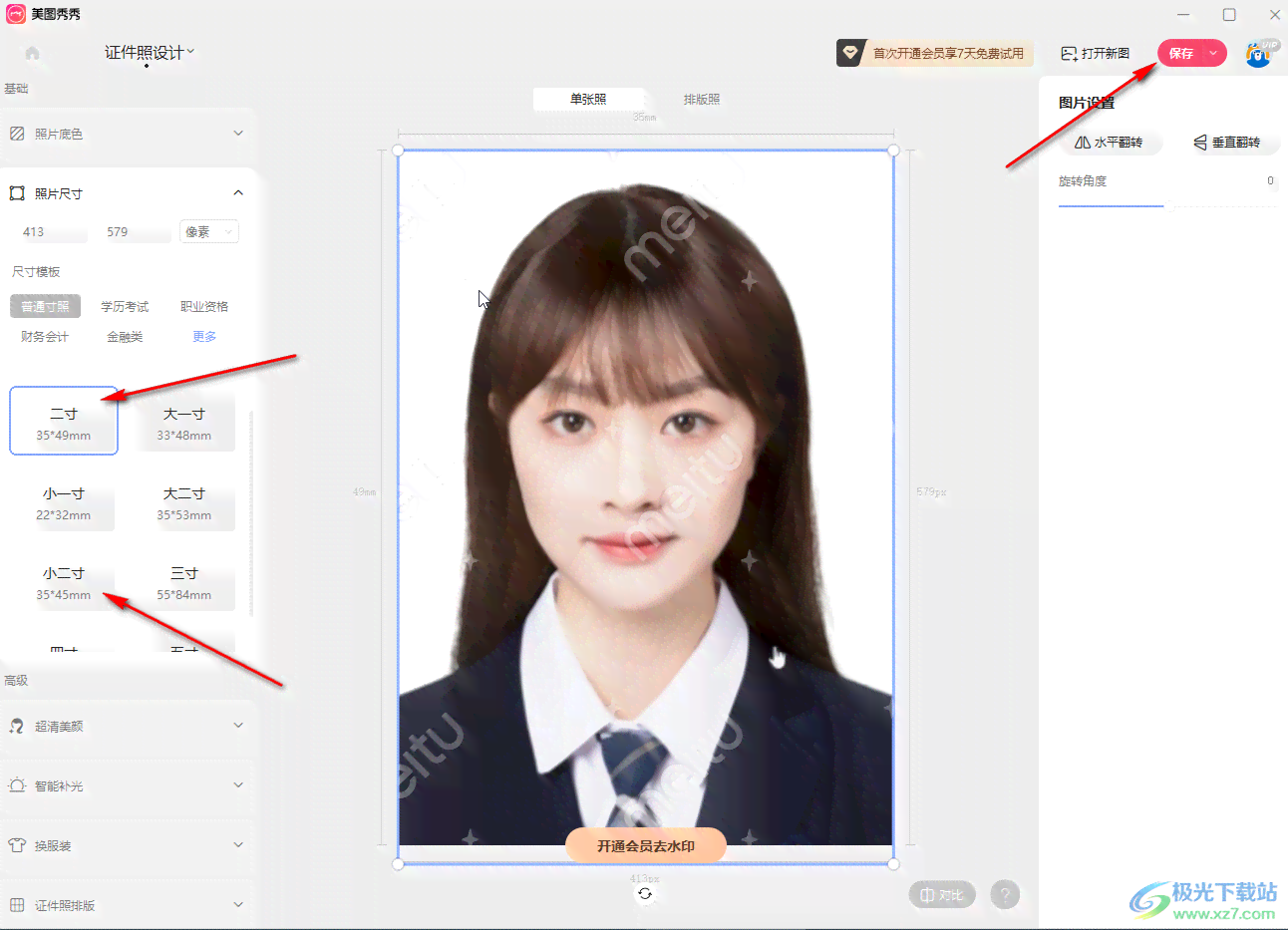Screen dimensions: 1288x930
Task: Click 开通会员去水印 button
Action: coord(646,845)
